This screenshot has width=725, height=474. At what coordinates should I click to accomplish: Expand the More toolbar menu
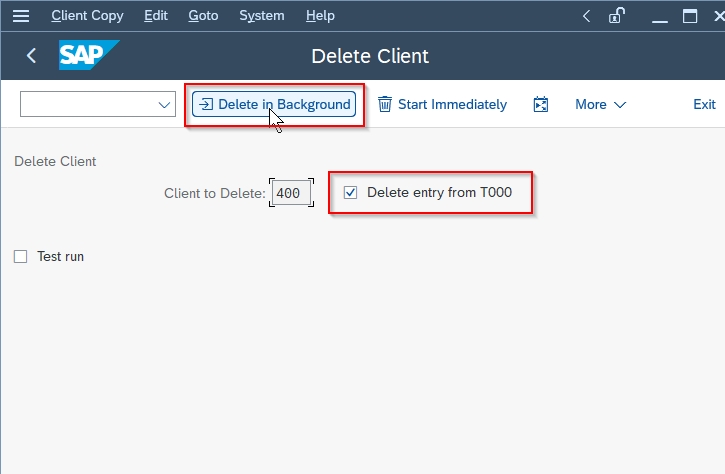(601, 105)
